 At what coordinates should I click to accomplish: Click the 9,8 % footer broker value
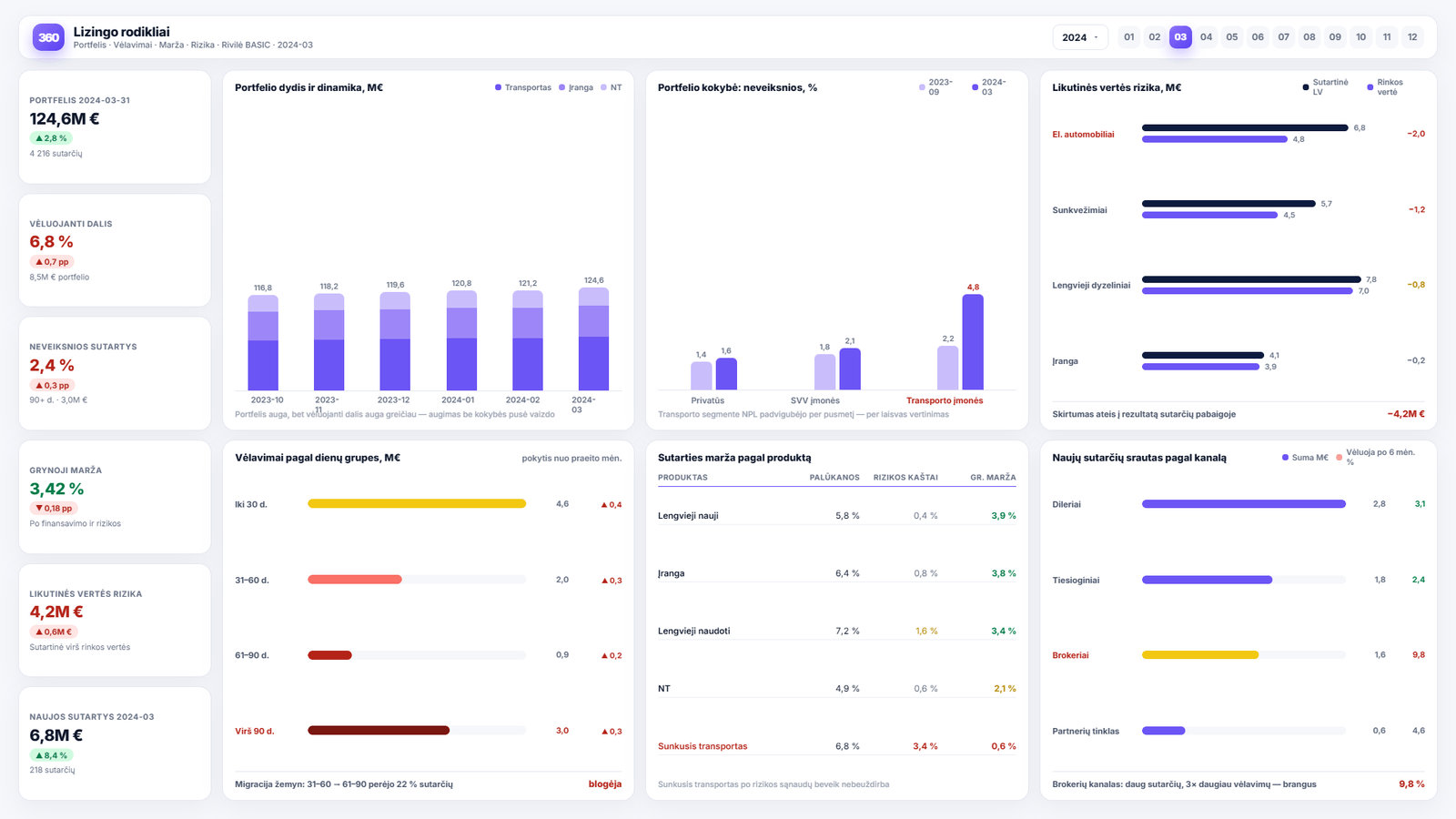1411,784
